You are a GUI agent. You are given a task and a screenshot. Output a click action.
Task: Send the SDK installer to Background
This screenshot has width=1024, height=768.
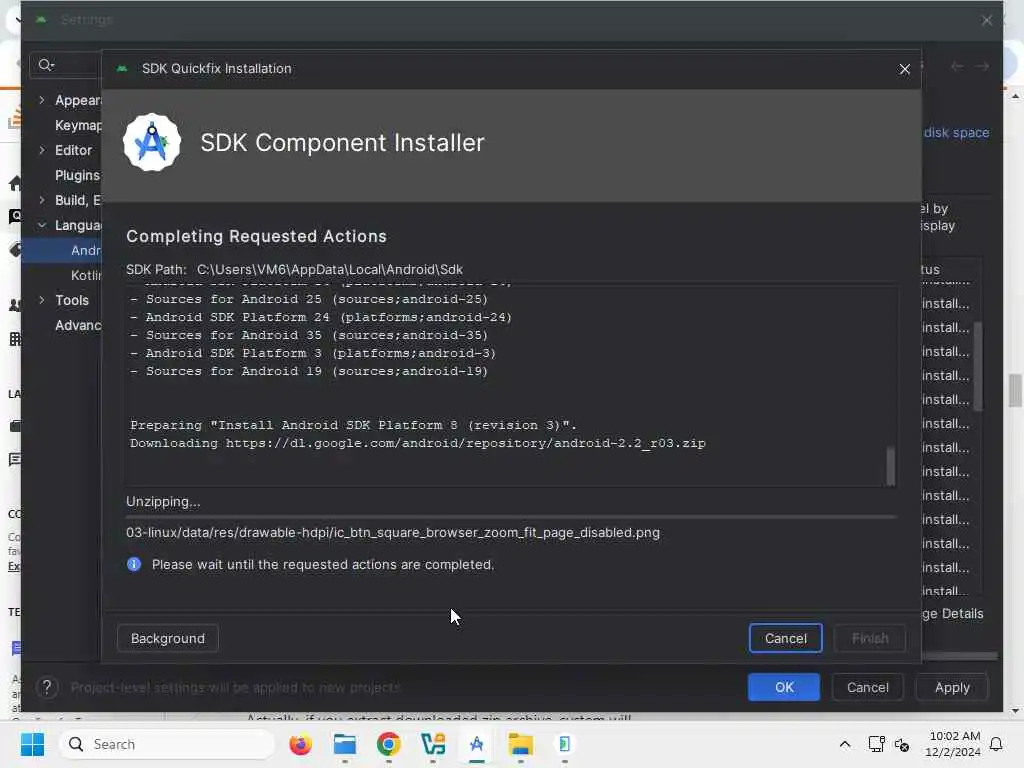pos(168,638)
